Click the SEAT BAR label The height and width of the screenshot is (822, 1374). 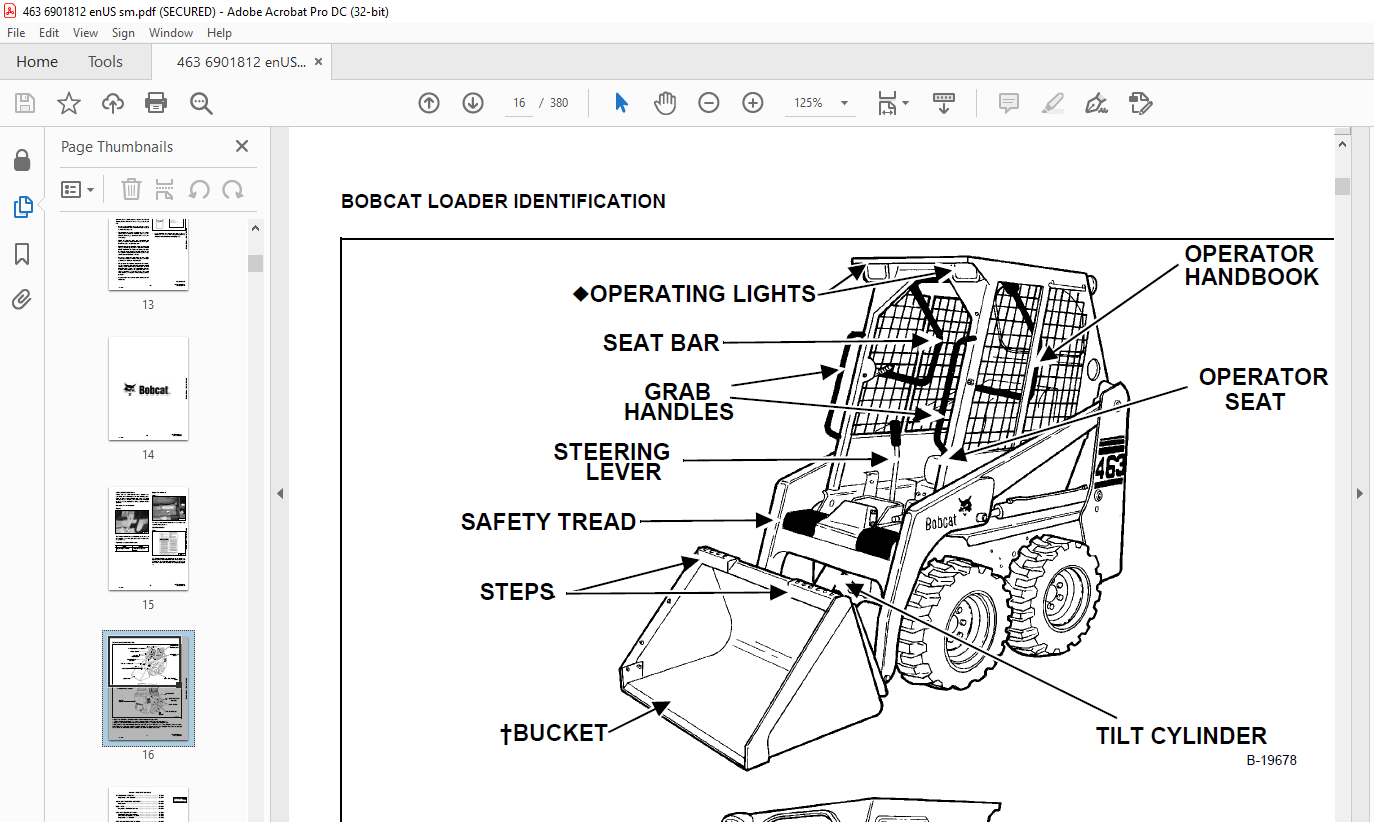661,343
